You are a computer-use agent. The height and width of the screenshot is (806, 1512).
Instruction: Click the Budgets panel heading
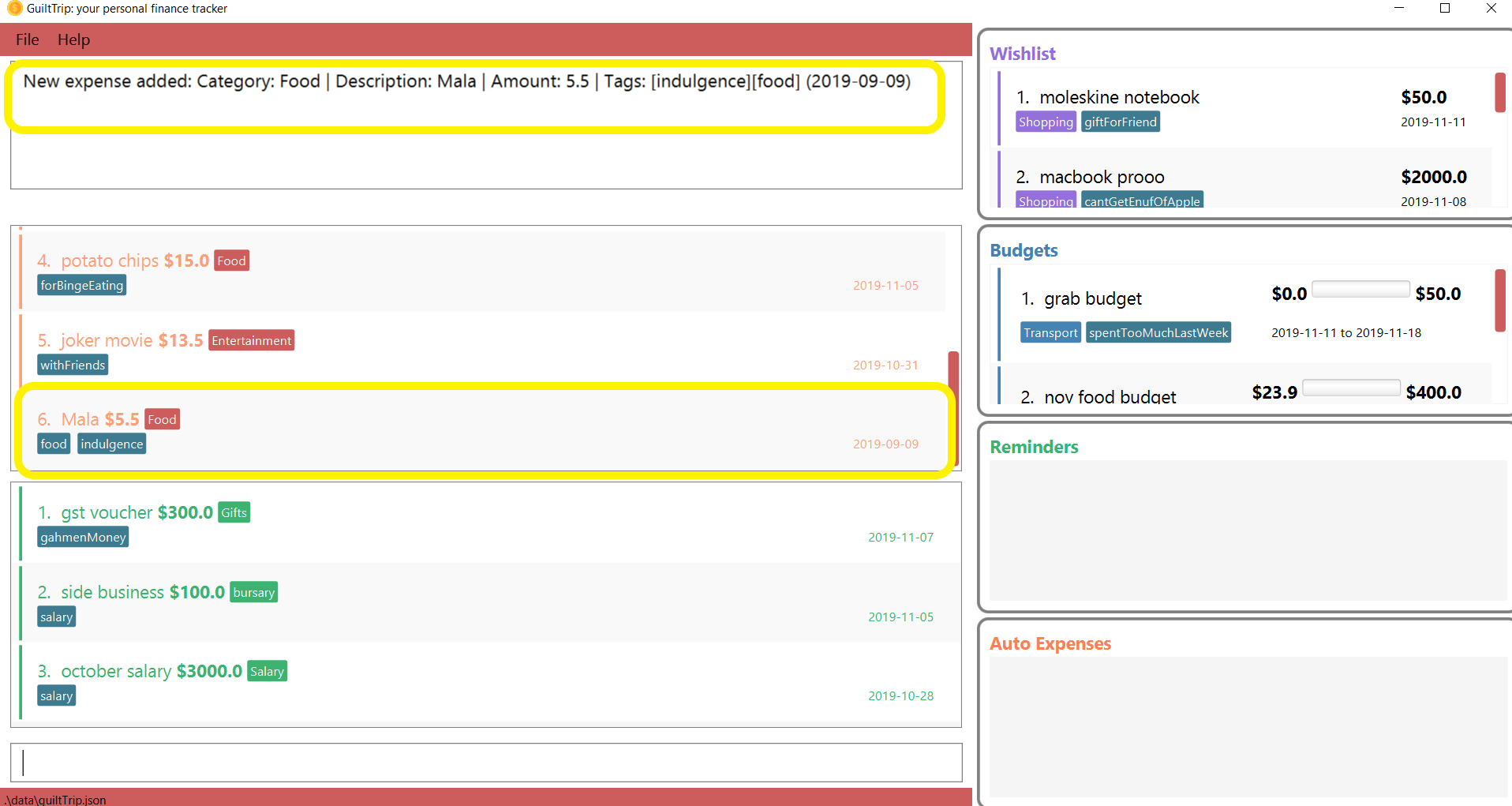(1024, 250)
